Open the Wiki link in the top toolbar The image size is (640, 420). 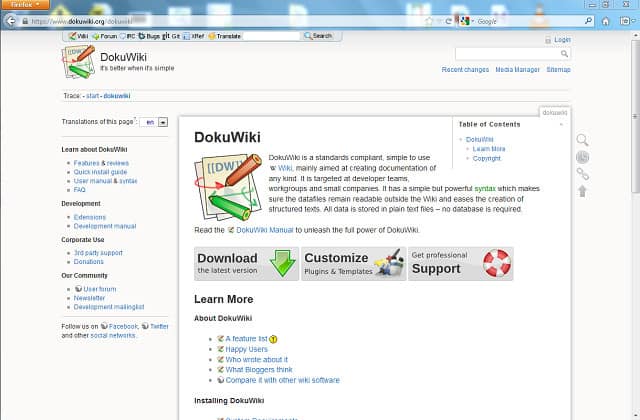tap(78, 36)
